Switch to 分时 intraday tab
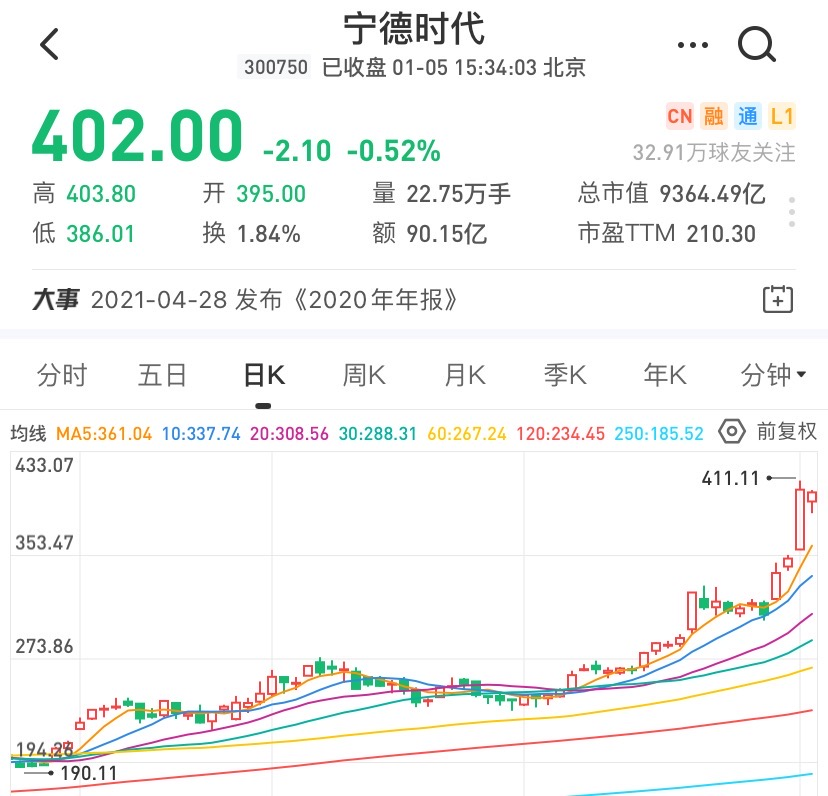Viewport: 828px width, 796px height. [x=62, y=375]
